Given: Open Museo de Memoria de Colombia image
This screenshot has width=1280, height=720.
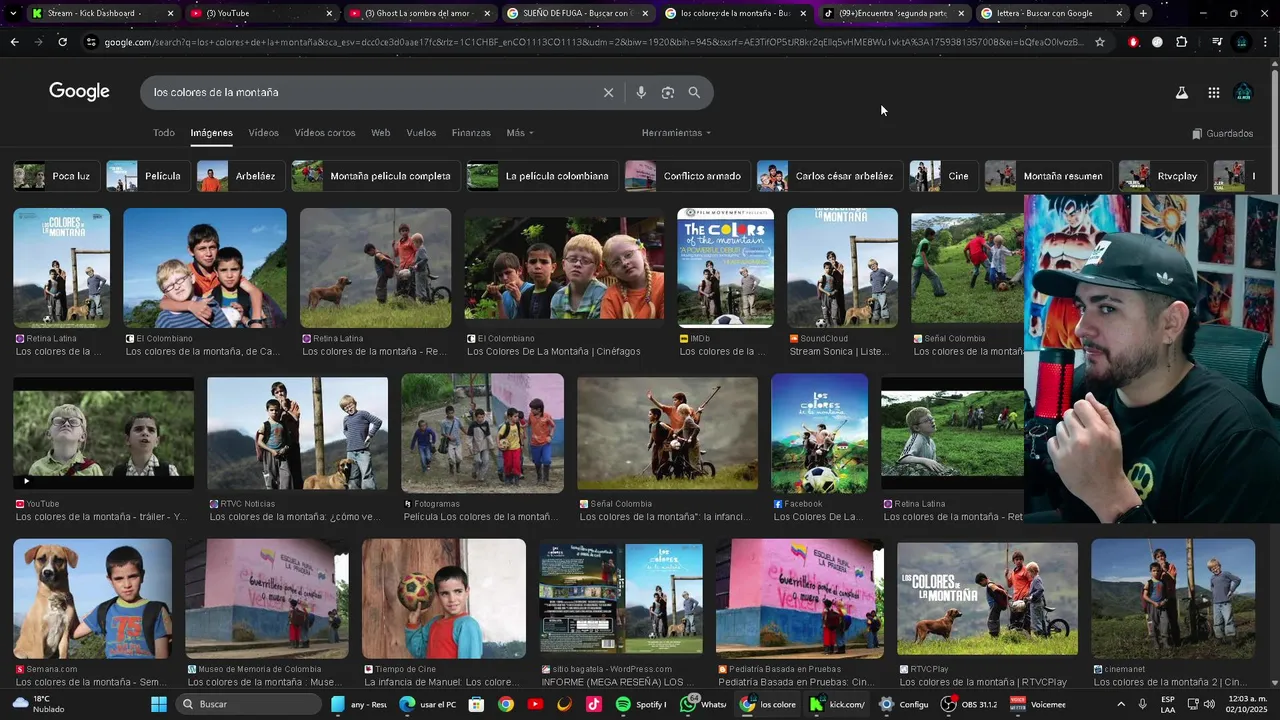Looking at the screenshot, I should tap(267, 598).
